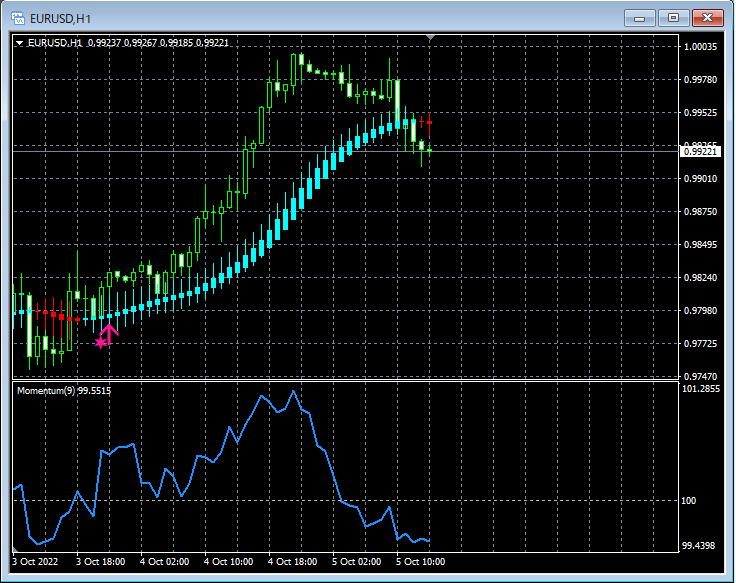
Task: Select the current price label 0.99221
Action: click(700, 152)
